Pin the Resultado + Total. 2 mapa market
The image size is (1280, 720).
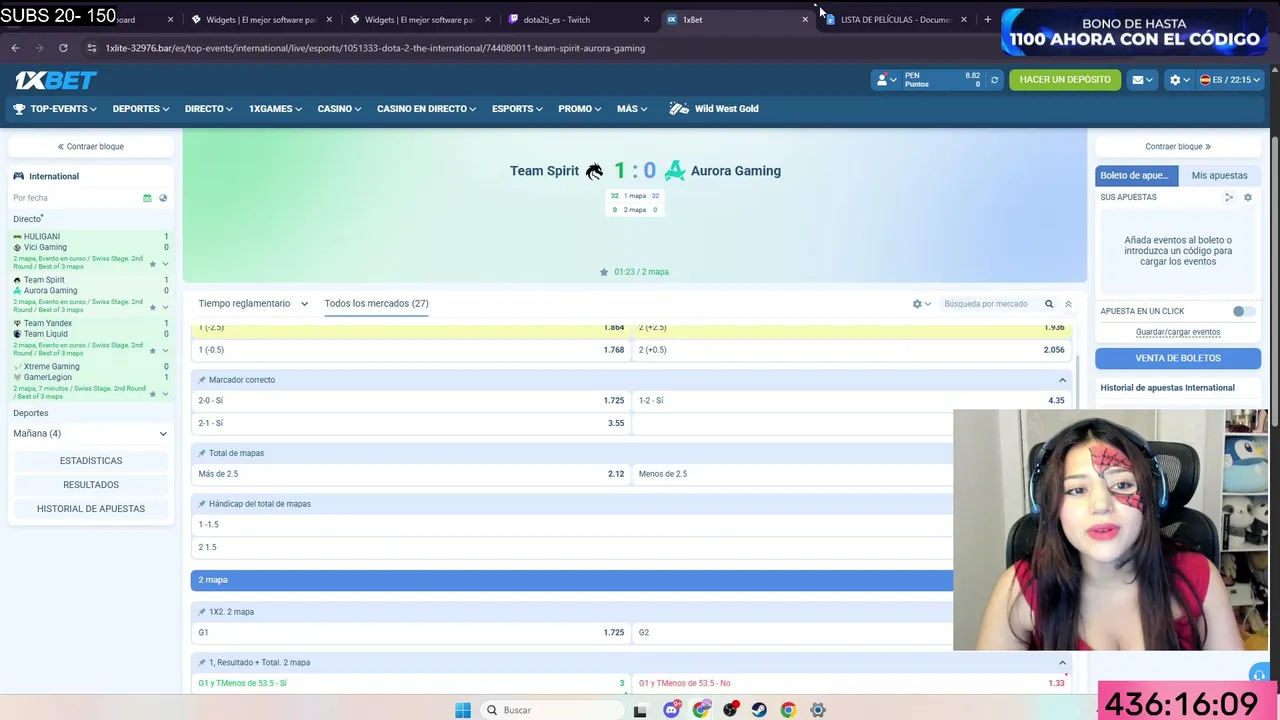202,663
